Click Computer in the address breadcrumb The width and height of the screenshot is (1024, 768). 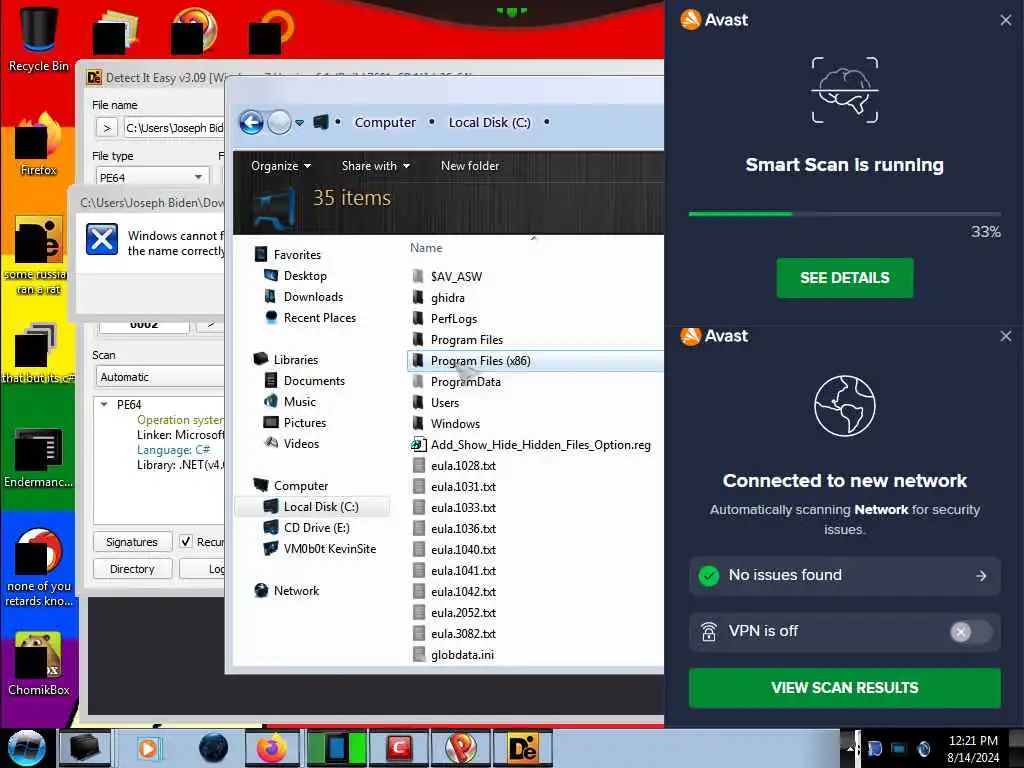[x=385, y=122]
